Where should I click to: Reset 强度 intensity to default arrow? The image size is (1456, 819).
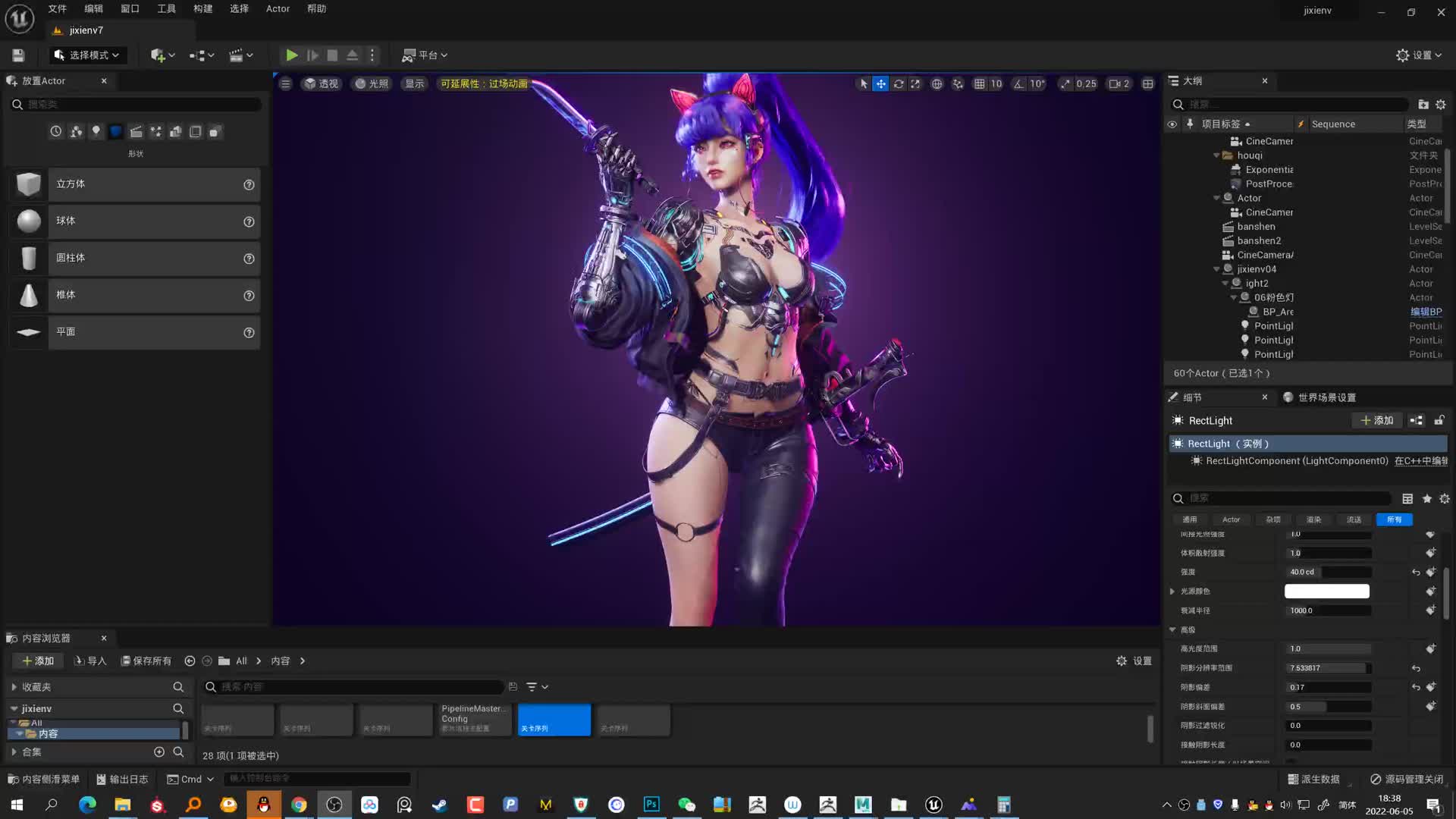pos(1416,573)
